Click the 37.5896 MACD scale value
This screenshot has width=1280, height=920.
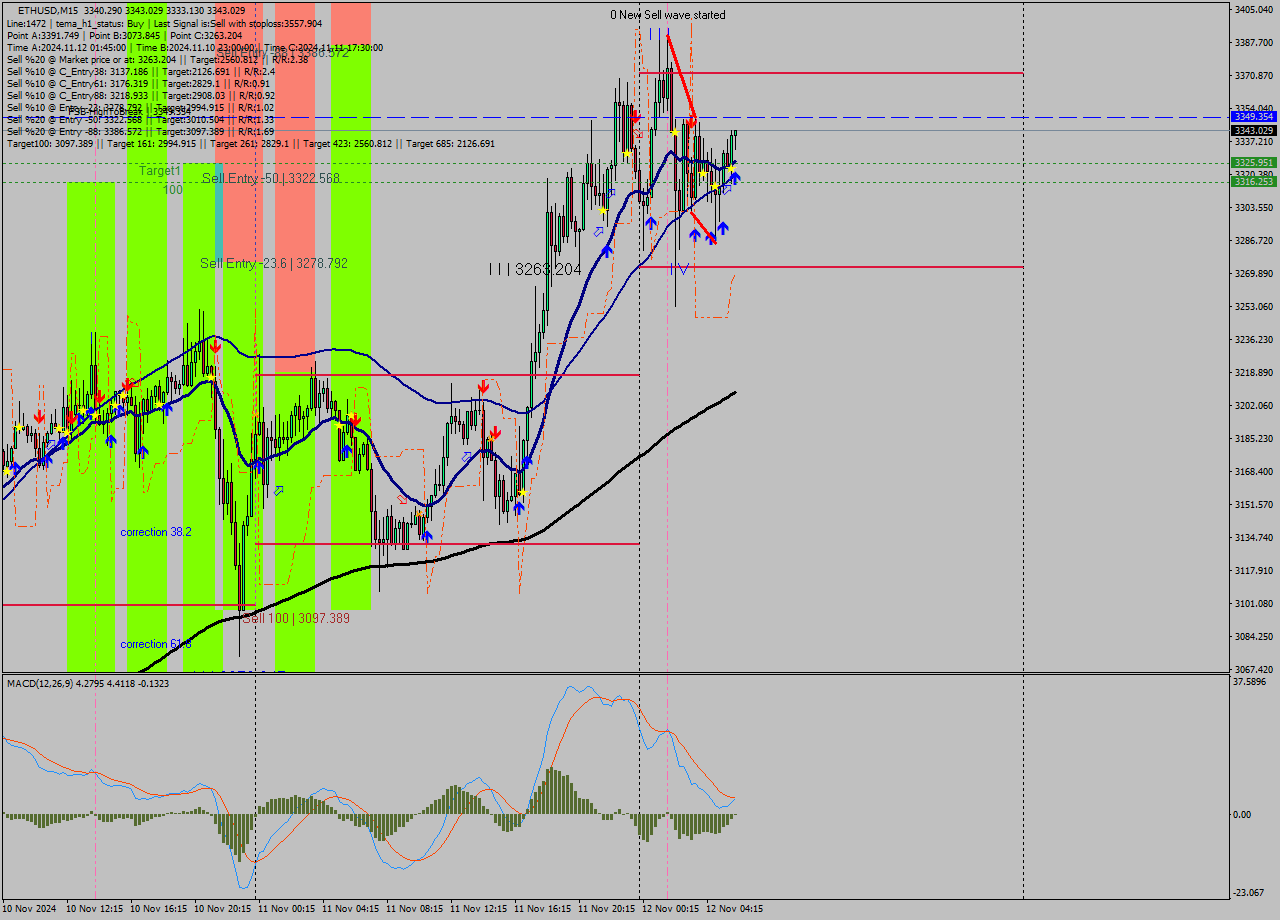coord(1251,682)
